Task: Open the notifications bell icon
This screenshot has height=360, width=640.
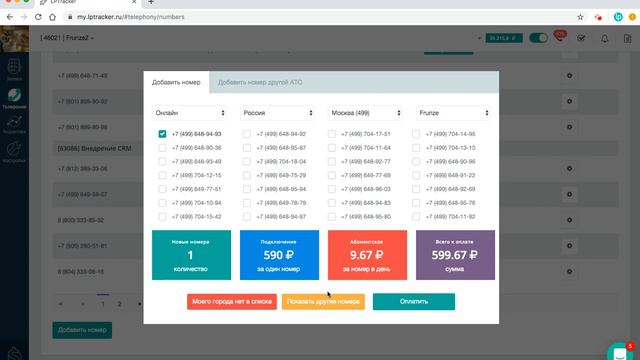Action: pyautogui.click(x=604, y=38)
